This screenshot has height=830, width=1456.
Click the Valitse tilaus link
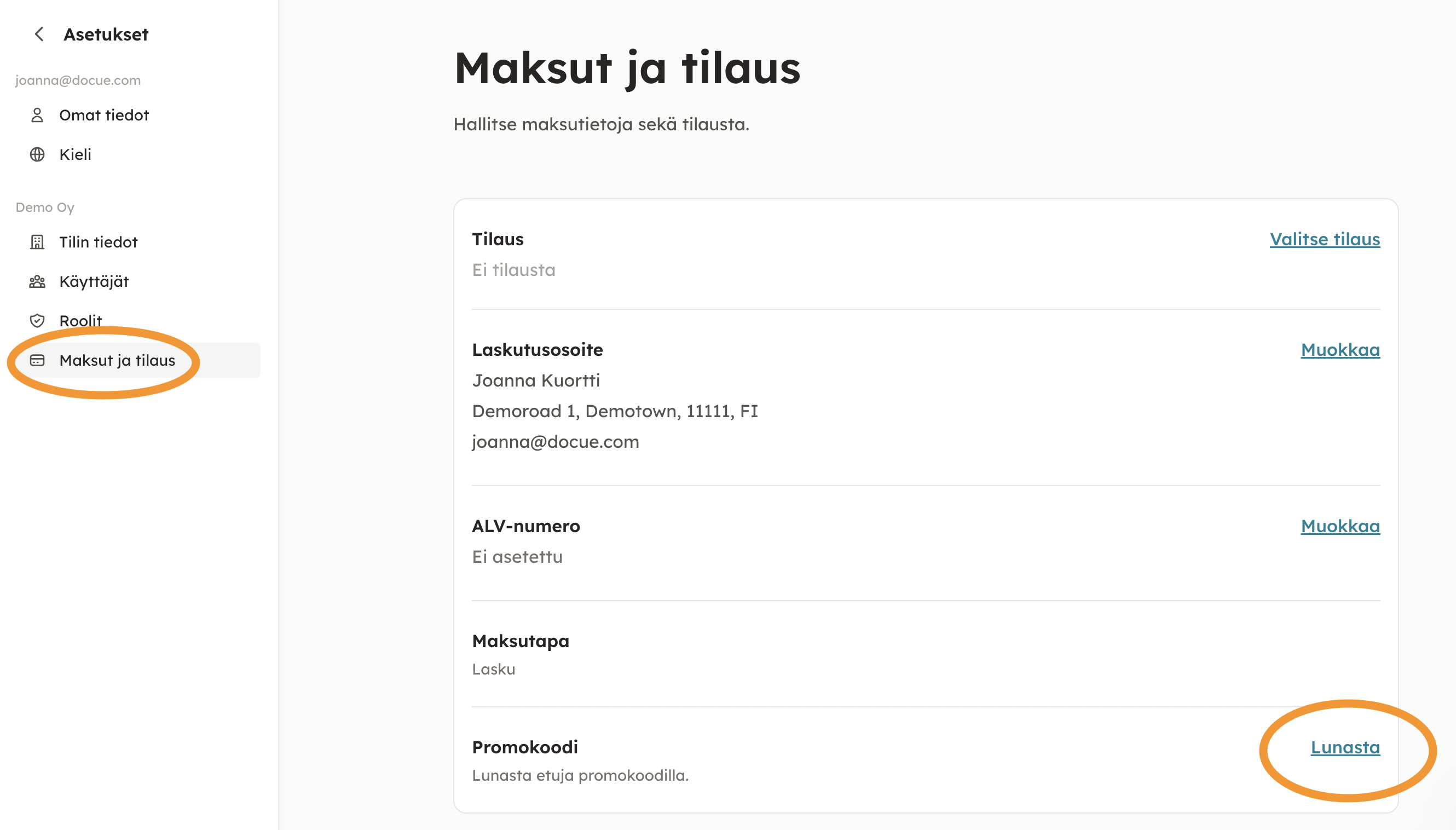[x=1325, y=239]
